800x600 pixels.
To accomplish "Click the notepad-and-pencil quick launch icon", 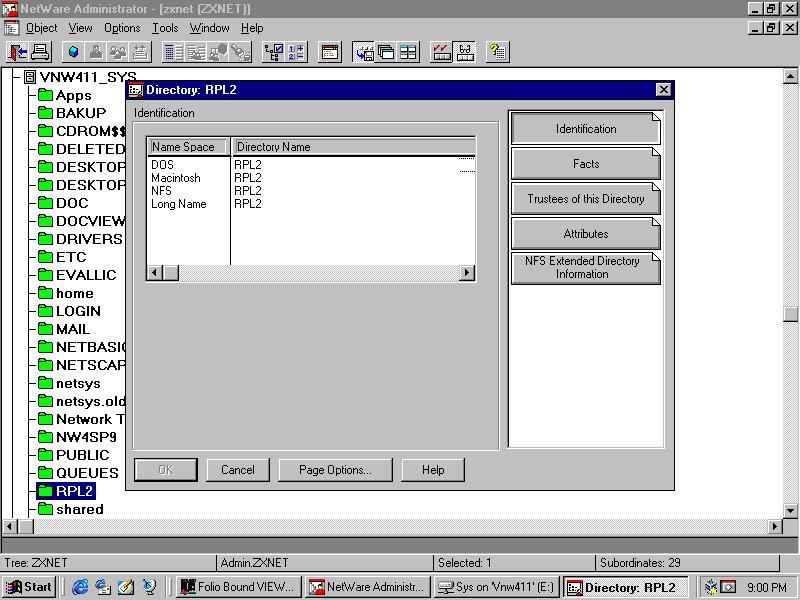I will [x=126, y=587].
